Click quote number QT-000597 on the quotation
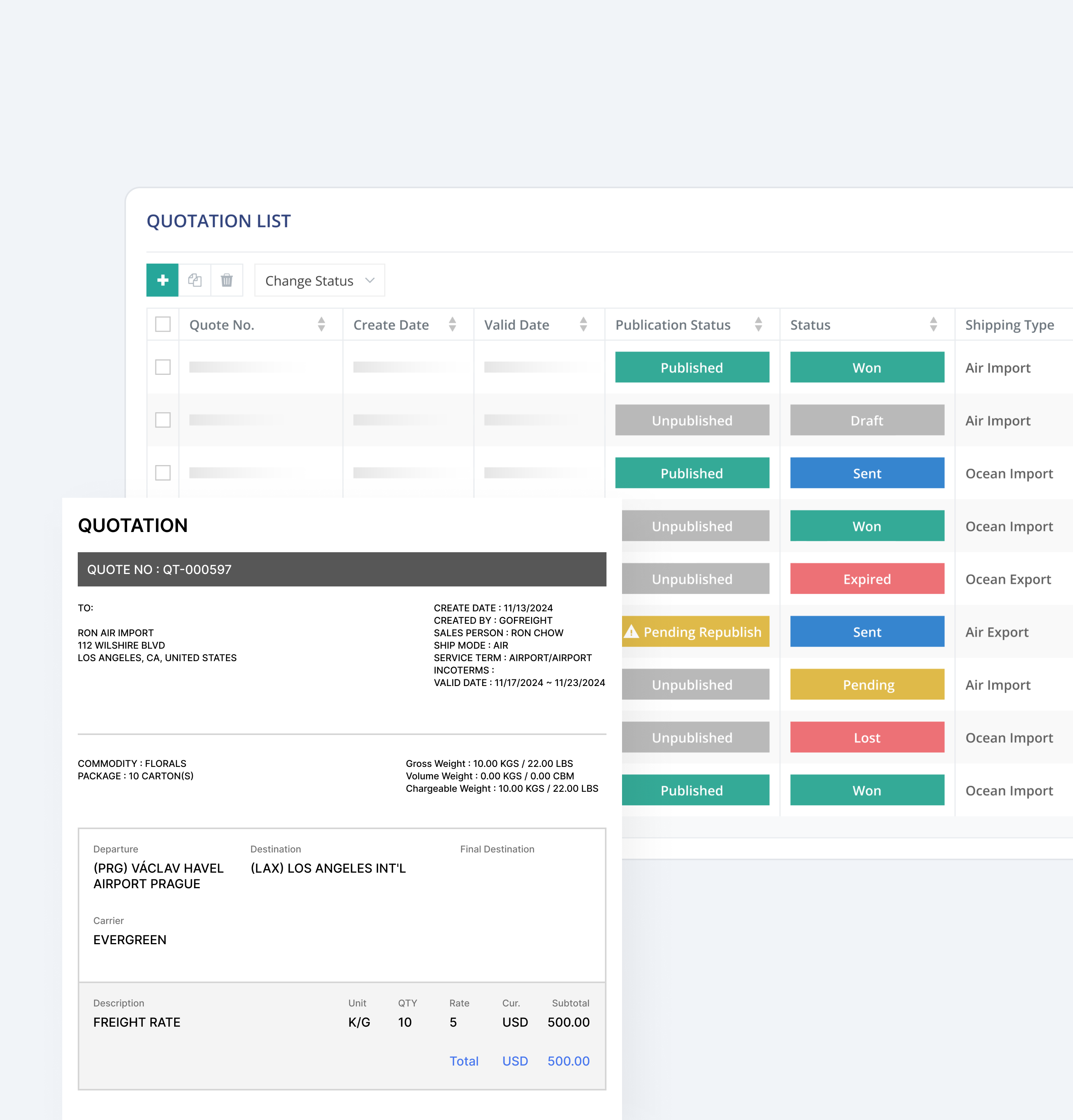This screenshot has height=1120, width=1073. (197, 569)
